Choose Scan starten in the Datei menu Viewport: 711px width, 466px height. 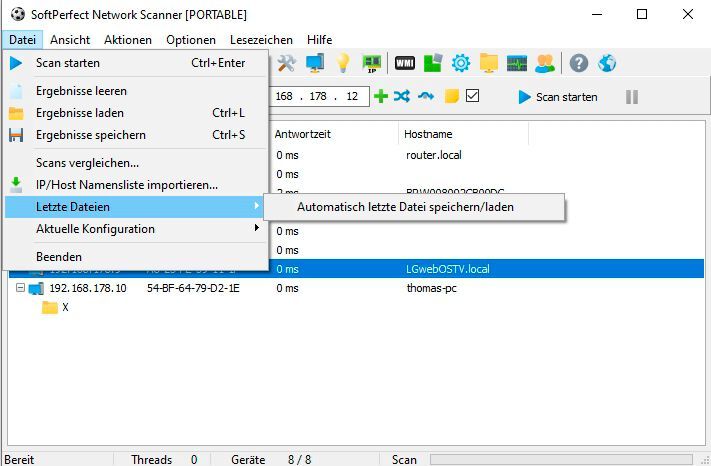click(136, 63)
